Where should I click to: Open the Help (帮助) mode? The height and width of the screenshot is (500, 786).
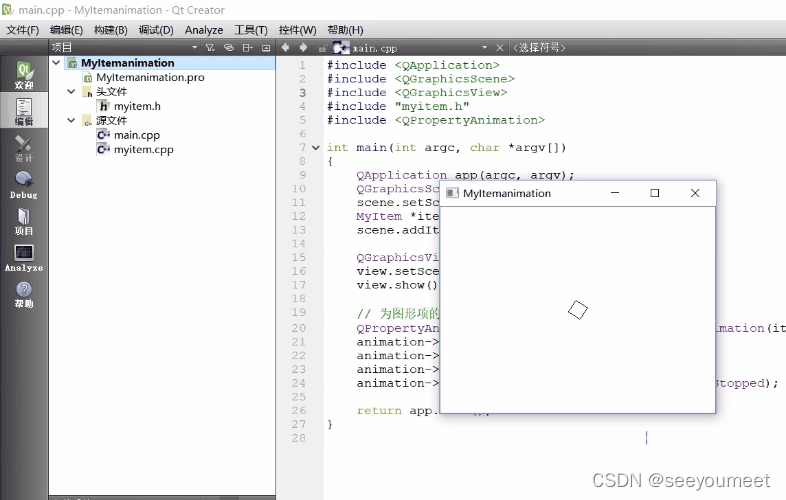click(x=24, y=295)
